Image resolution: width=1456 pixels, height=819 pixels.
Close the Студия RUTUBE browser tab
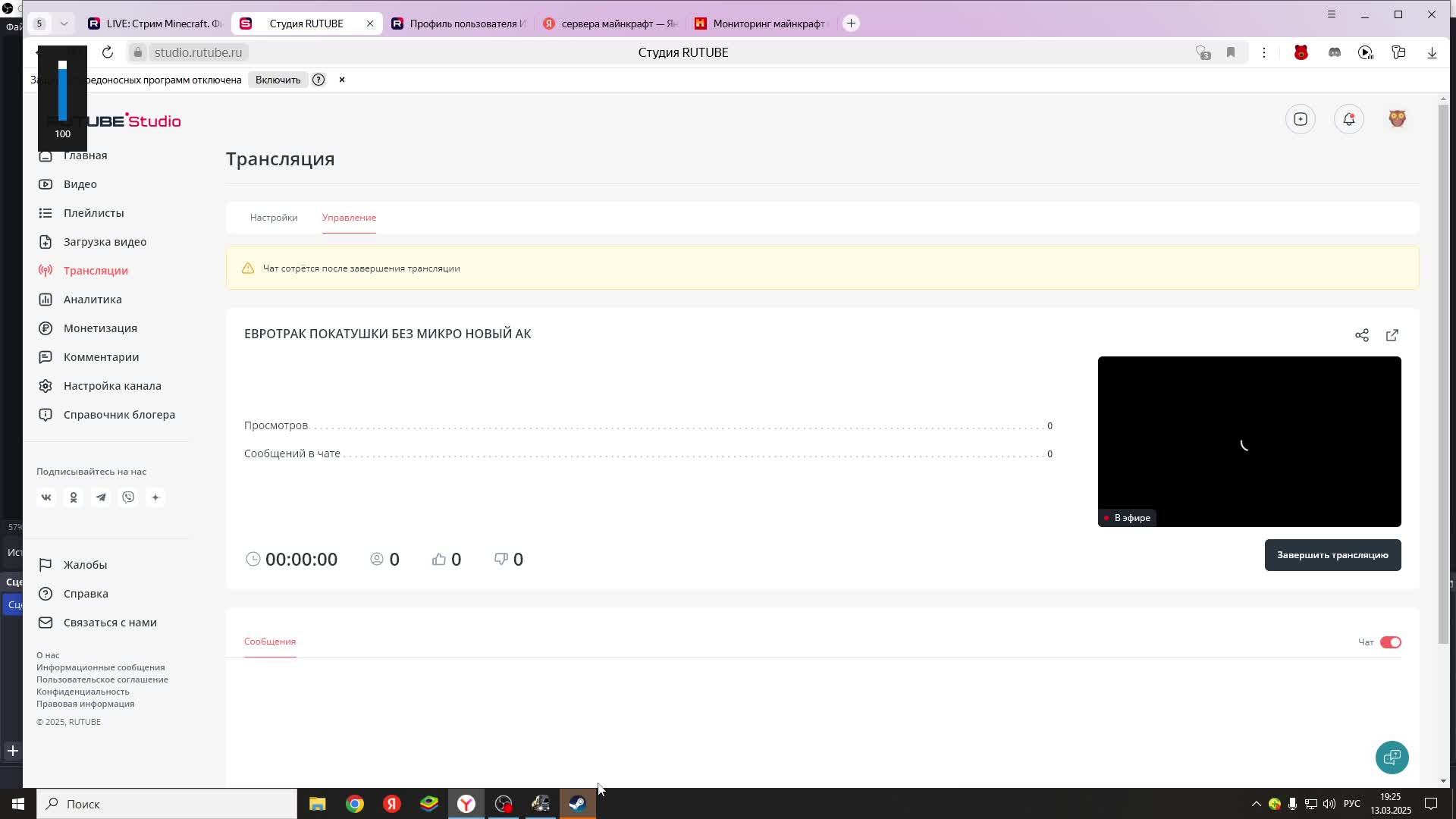point(370,24)
